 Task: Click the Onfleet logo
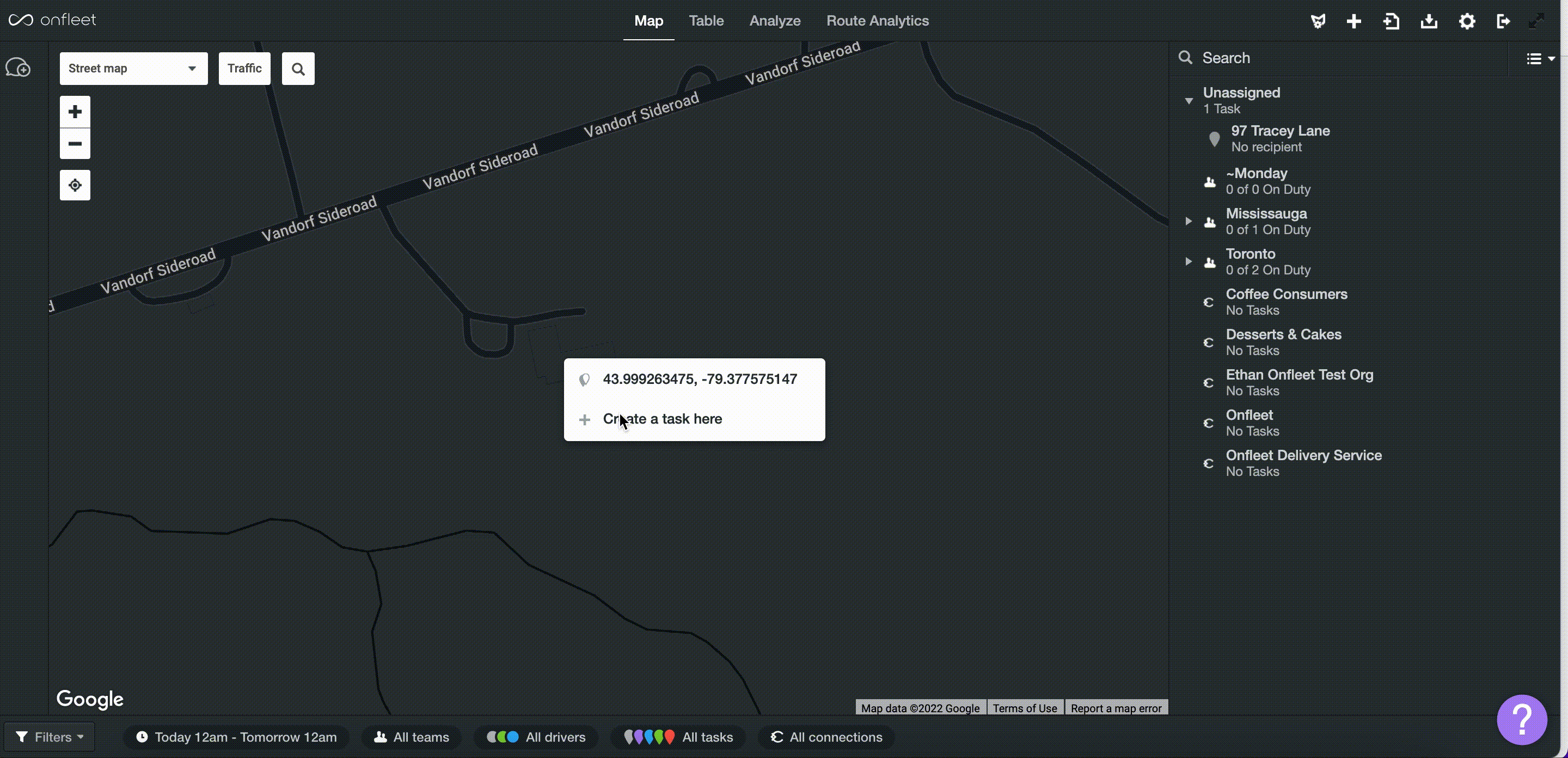pos(52,20)
